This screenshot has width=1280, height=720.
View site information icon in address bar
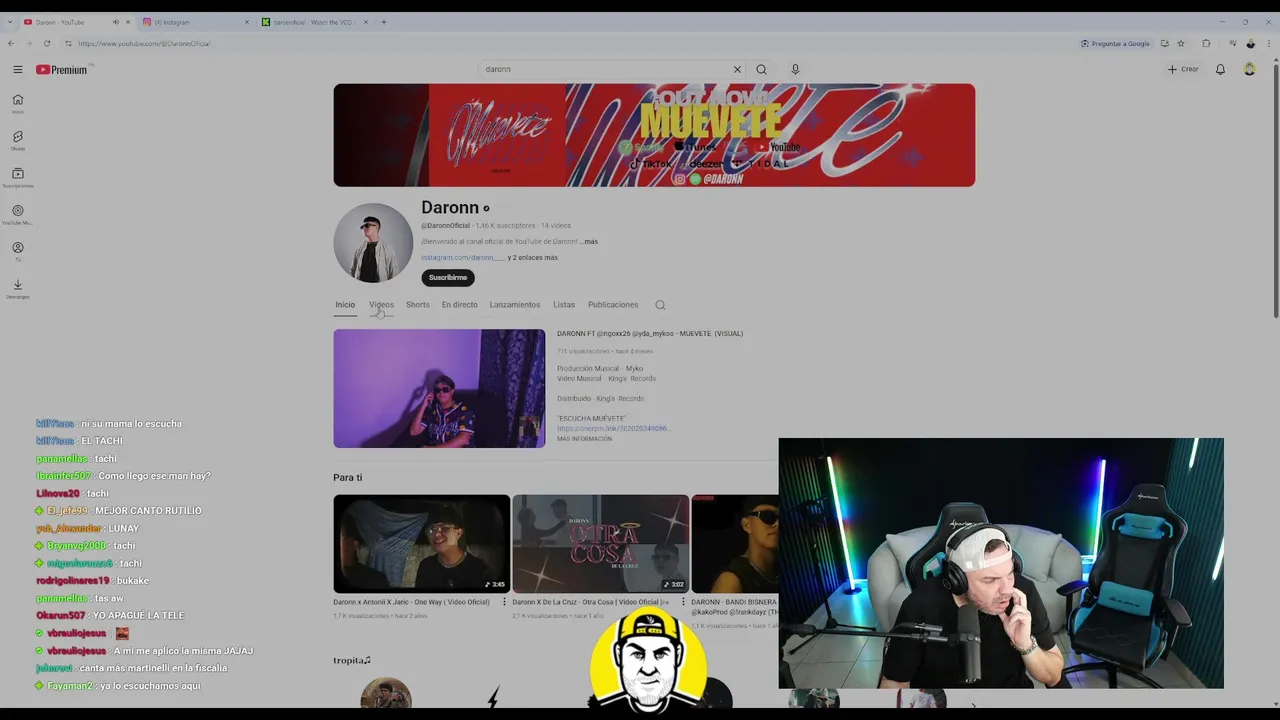click(x=67, y=43)
